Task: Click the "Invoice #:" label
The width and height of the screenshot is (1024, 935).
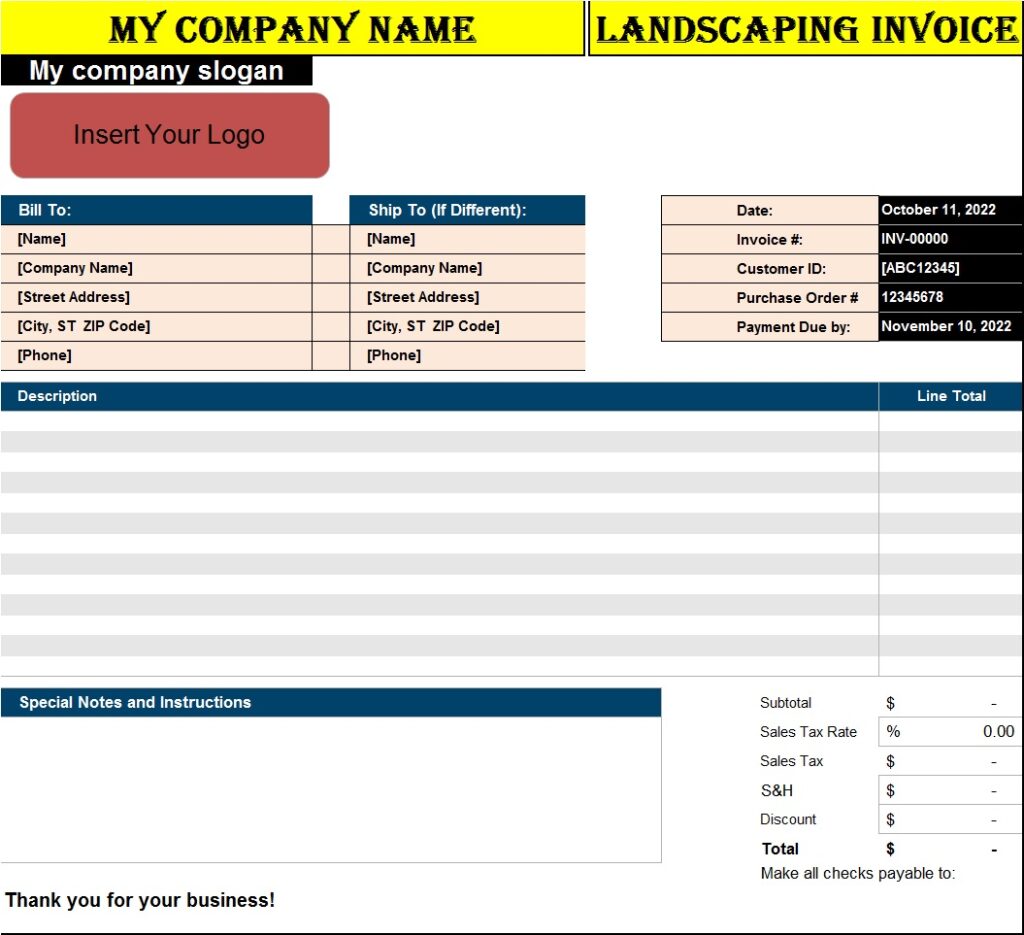Action: 769,240
